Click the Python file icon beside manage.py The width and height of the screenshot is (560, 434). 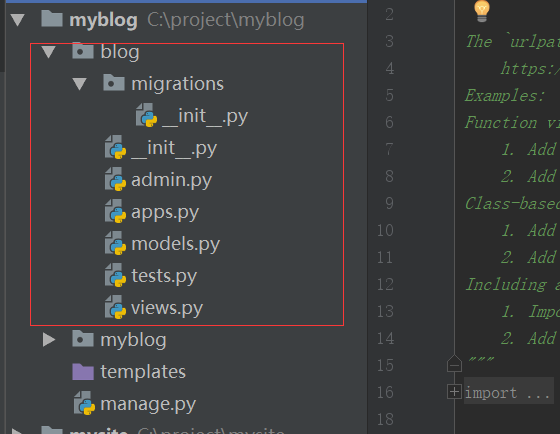pyautogui.click(x=84, y=403)
